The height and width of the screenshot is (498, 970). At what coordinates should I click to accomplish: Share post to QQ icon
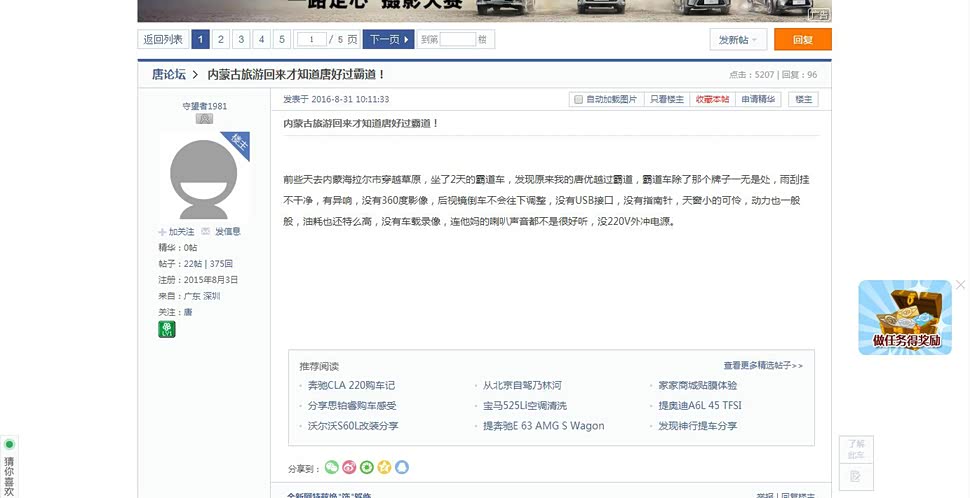point(402,467)
